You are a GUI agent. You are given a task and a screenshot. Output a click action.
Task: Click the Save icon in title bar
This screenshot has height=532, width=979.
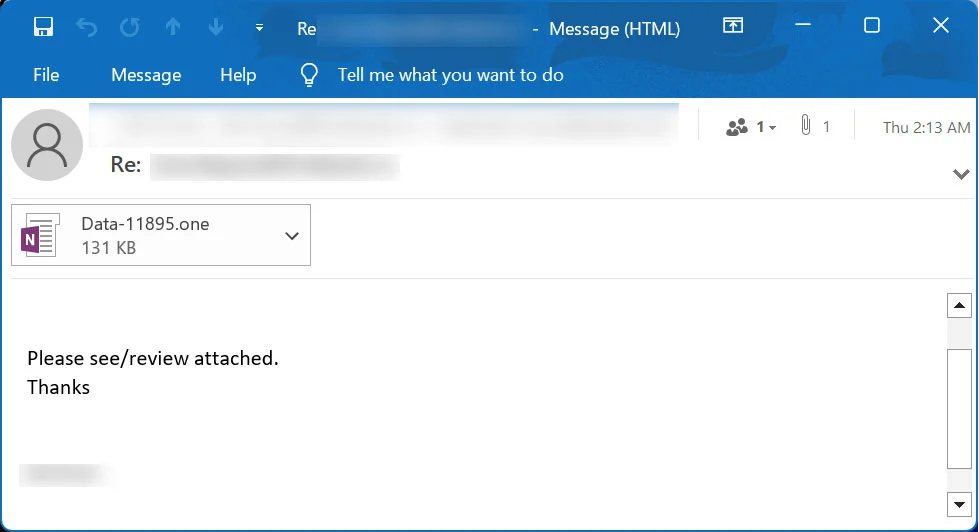pyautogui.click(x=43, y=27)
